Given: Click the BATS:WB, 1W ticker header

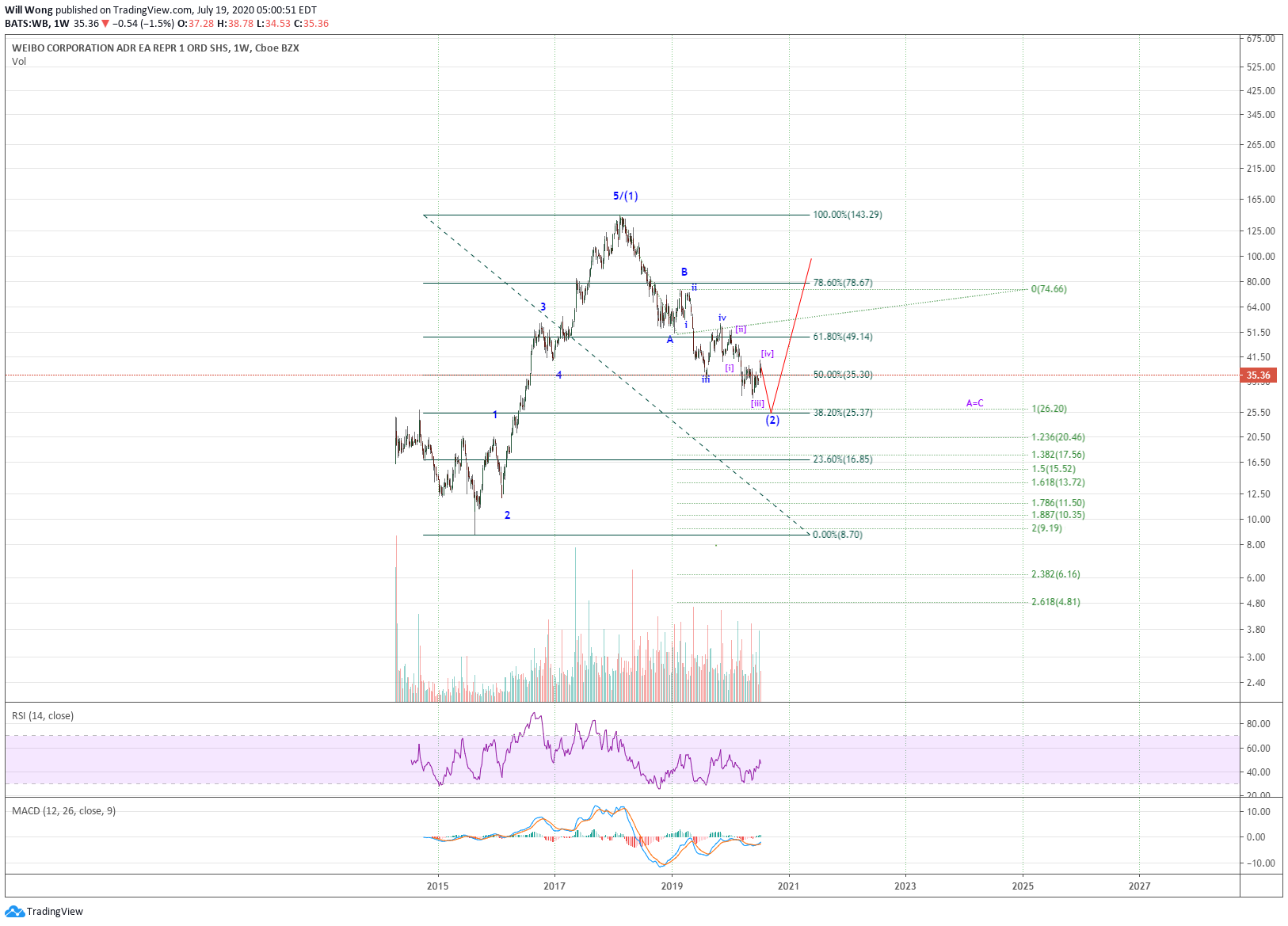Looking at the screenshot, I should 36,24.
